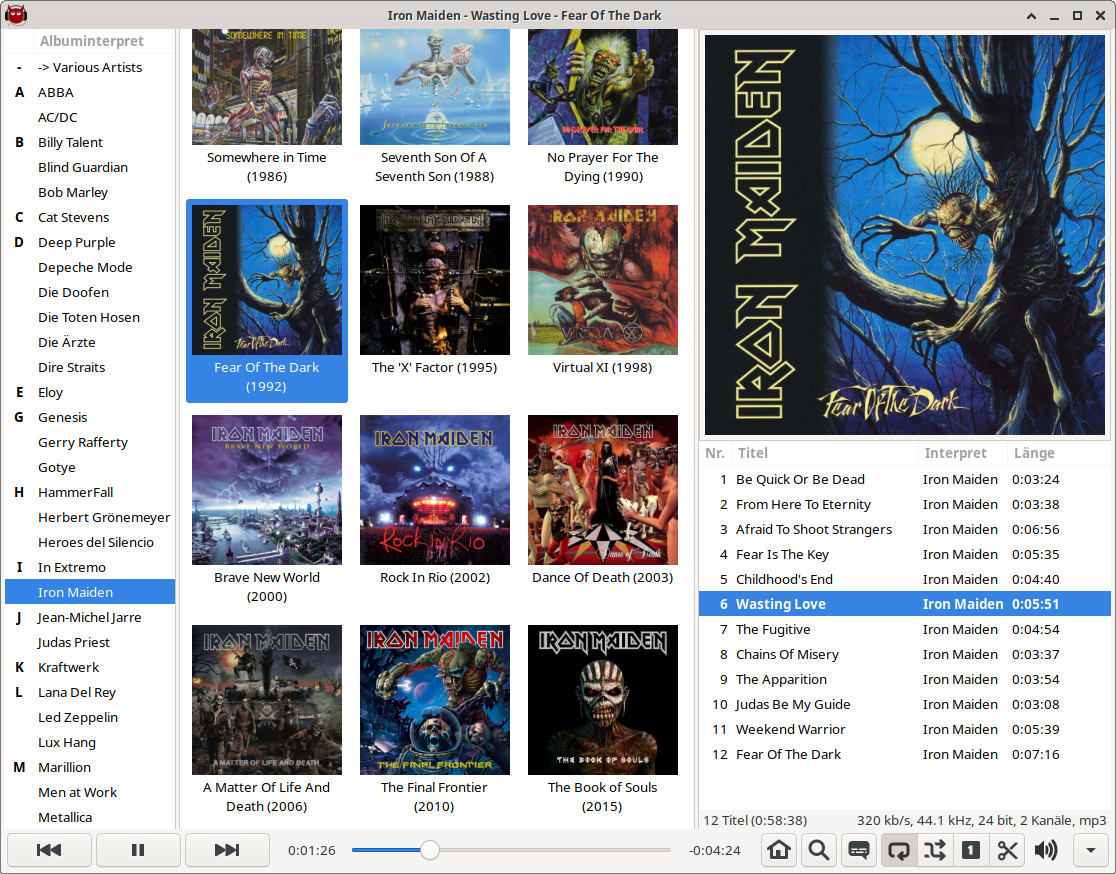The image size is (1116, 874).
Task: Open the search function
Action: click(x=818, y=850)
